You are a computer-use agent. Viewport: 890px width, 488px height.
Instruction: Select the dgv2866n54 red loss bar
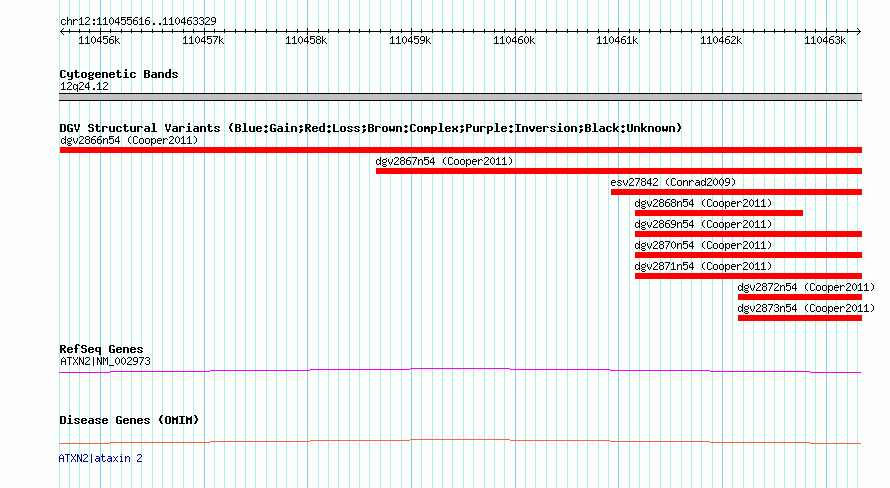click(x=460, y=150)
